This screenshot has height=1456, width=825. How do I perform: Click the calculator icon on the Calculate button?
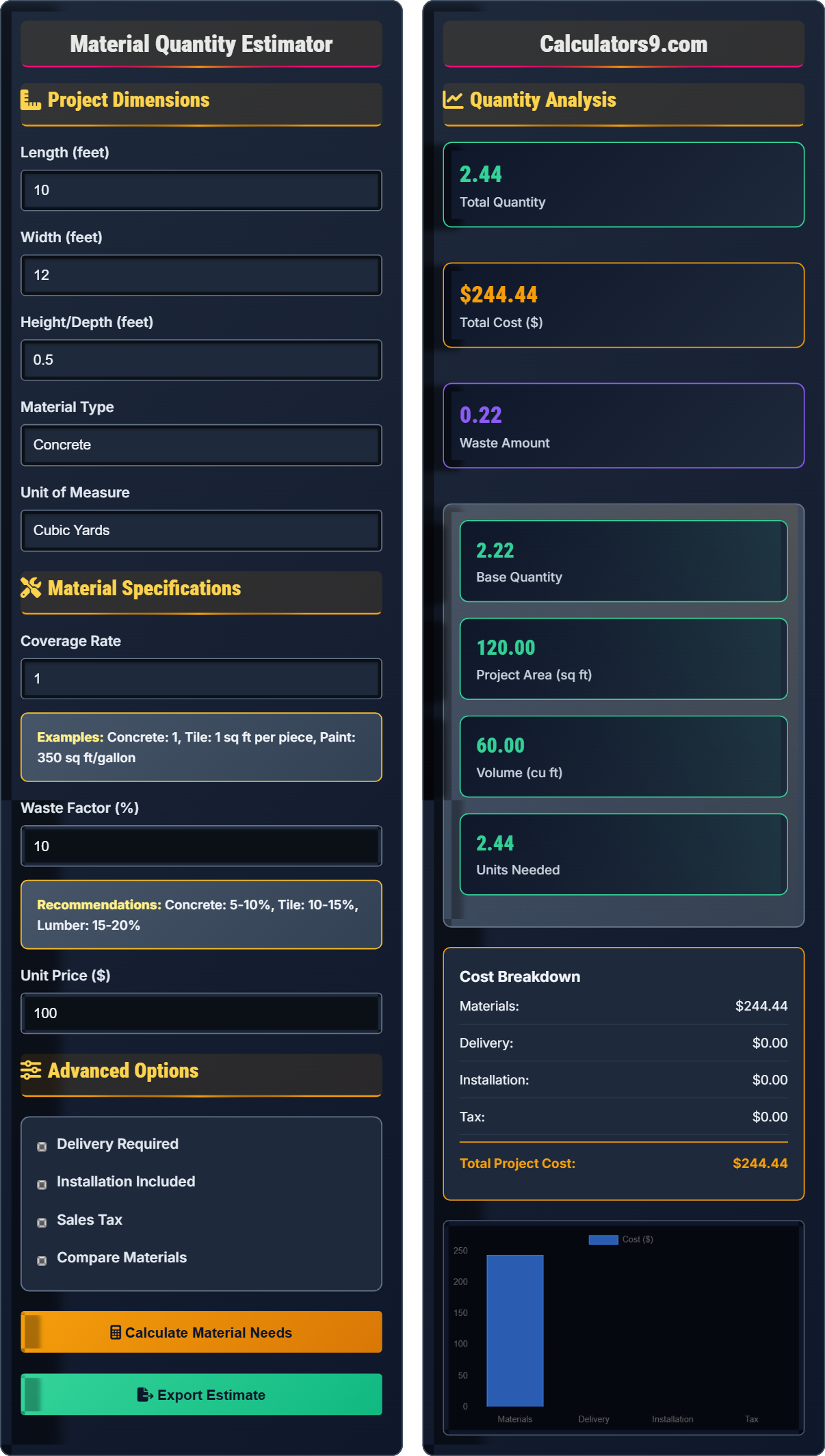(116, 1332)
